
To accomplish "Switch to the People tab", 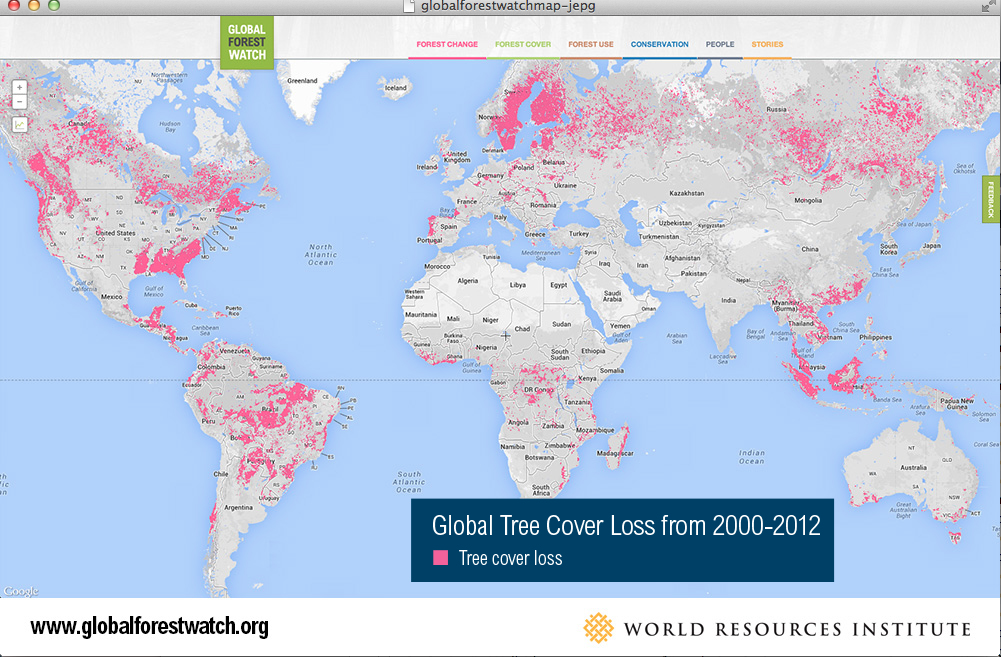I will click(x=719, y=45).
